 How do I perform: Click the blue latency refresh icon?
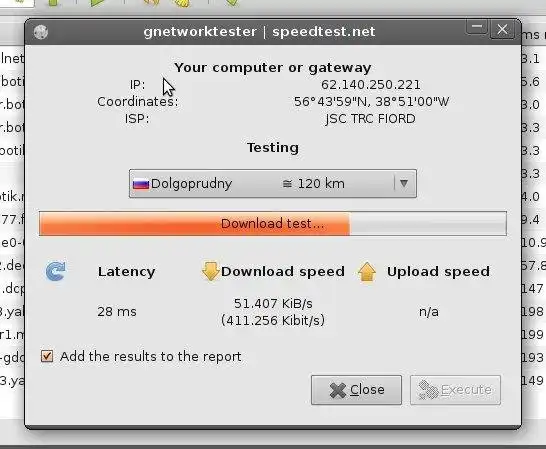coord(56,271)
